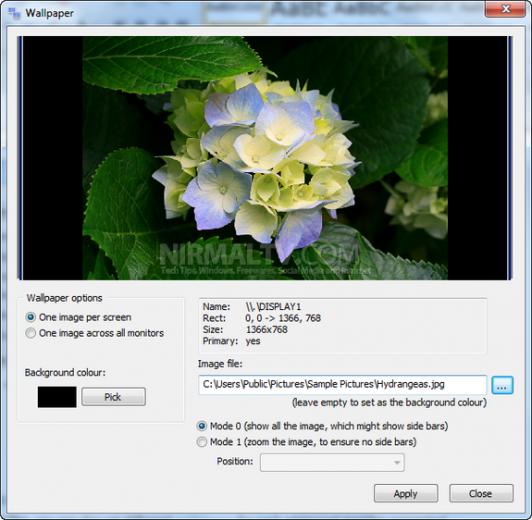532x520 pixels.
Task: Click the hydrangea wallpaper preview image
Action: click(265, 158)
